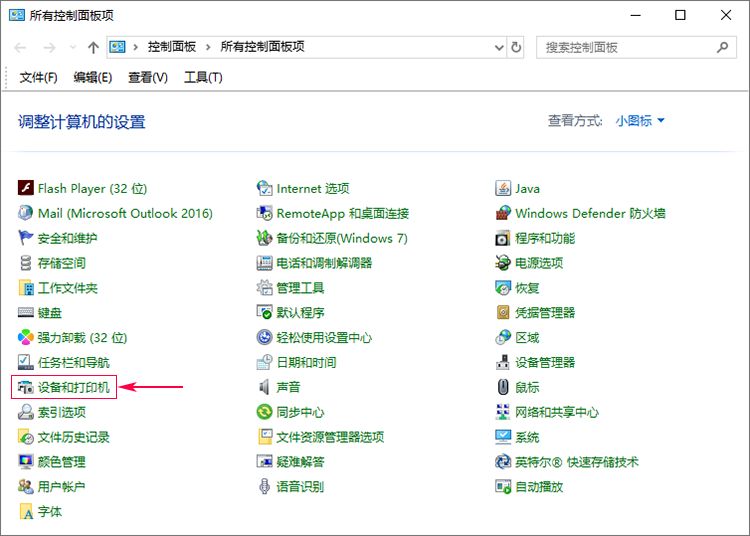Expand the address bar history dropdown
Image resolution: width=750 pixels, height=536 pixels.
pyautogui.click(x=498, y=47)
